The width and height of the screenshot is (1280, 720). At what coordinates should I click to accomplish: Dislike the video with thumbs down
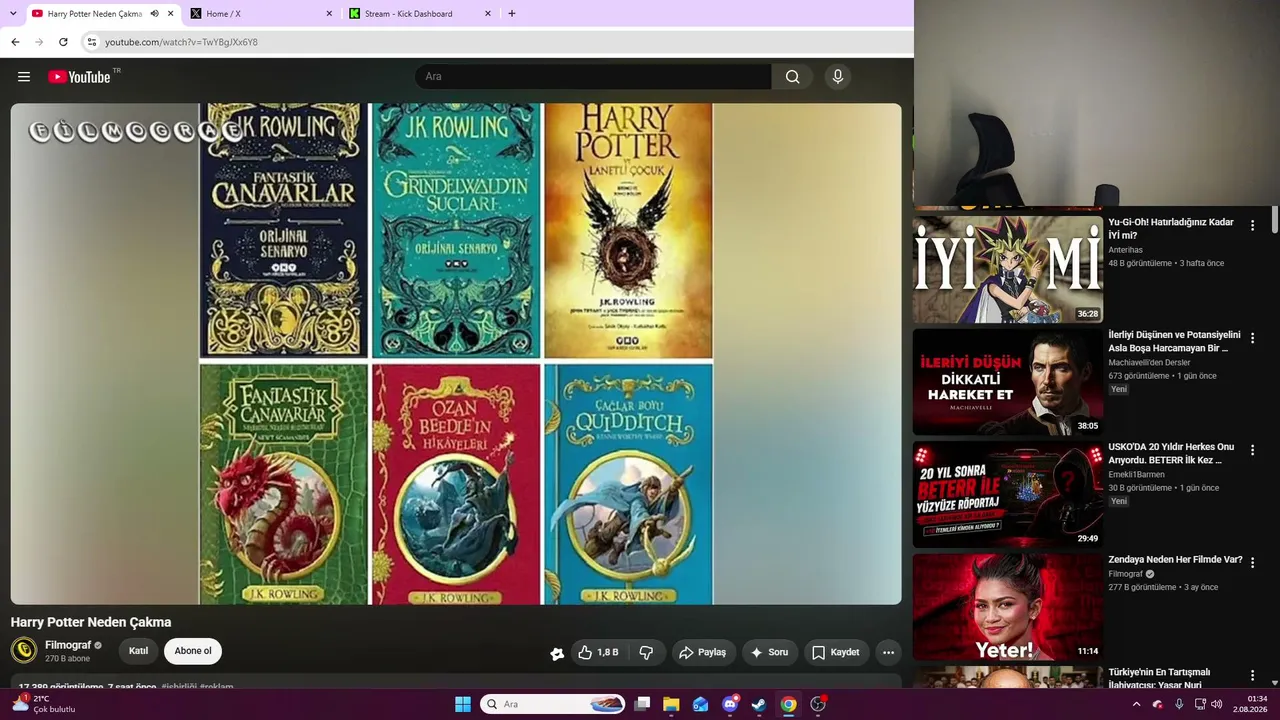(646, 652)
